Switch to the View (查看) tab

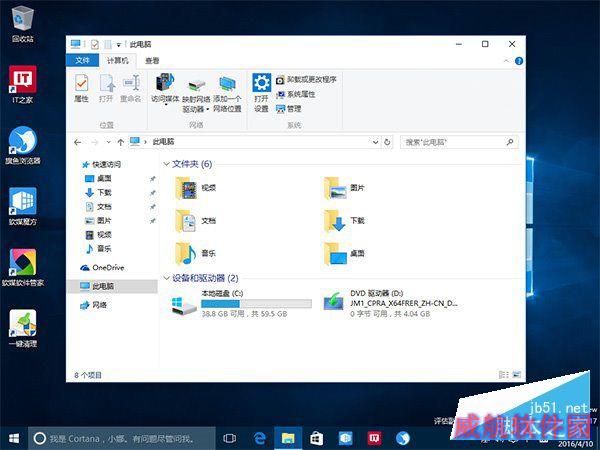pyautogui.click(x=152, y=60)
